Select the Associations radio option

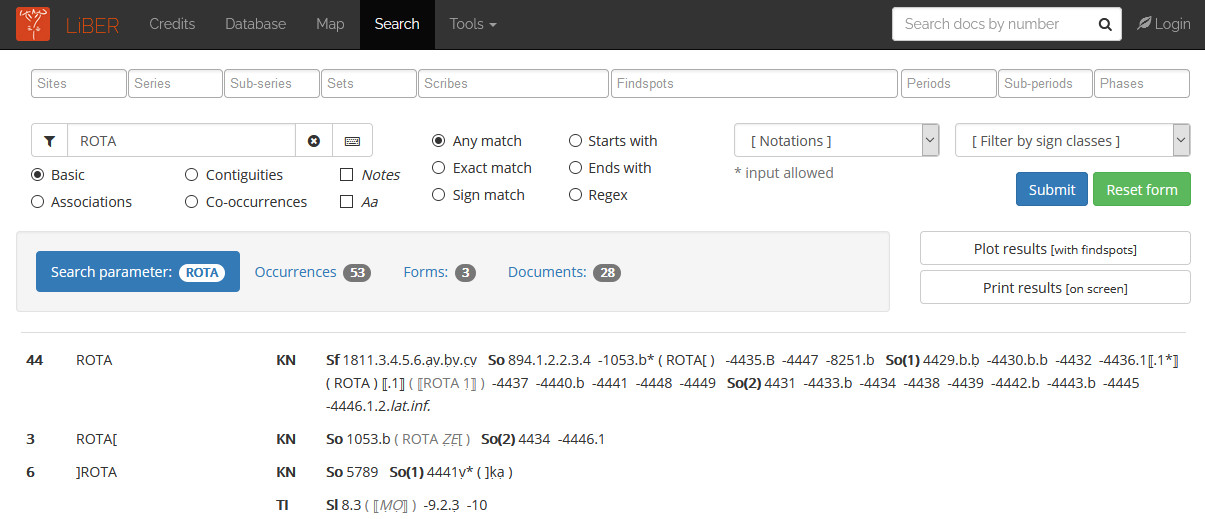(x=38, y=202)
